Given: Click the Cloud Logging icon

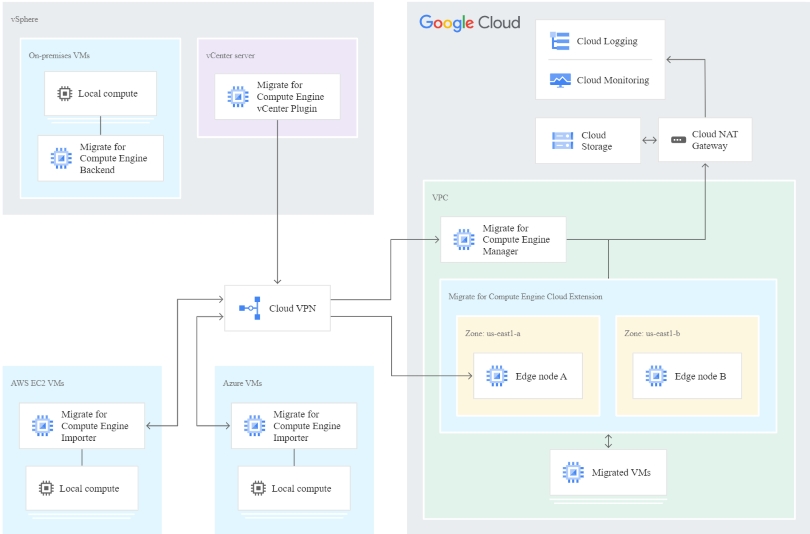Looking at the screenshot, I should pos(560,41).
